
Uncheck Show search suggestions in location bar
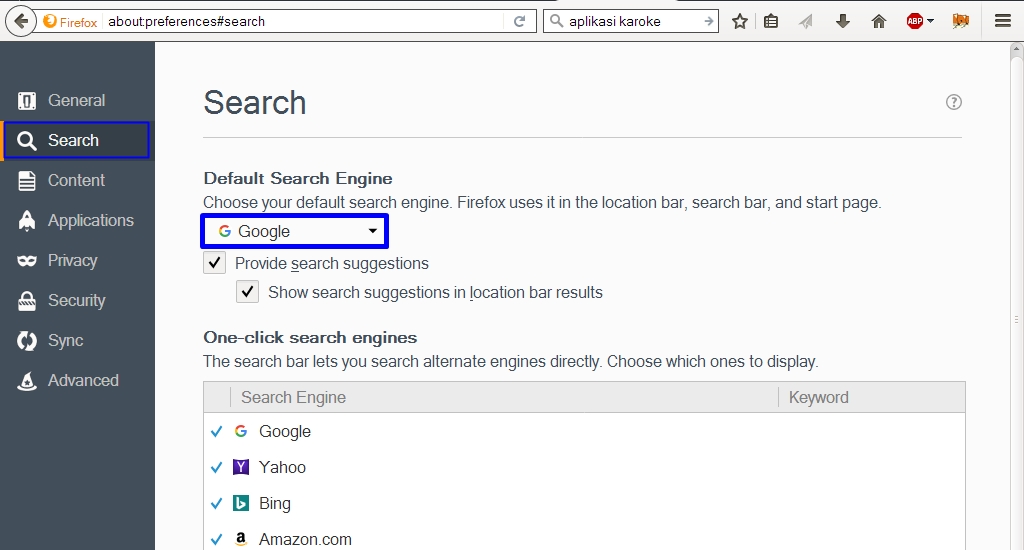(x=247, y=292)
